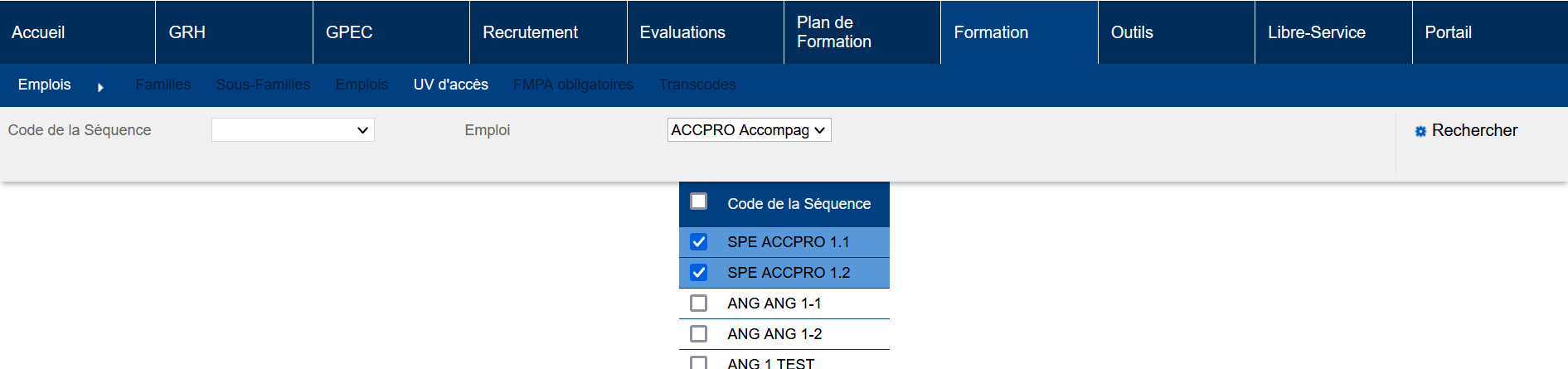The height and width of the screenshot is (369, 1568).
Task: Click the Rechercher button
Action: click(x=1473, y=130)
